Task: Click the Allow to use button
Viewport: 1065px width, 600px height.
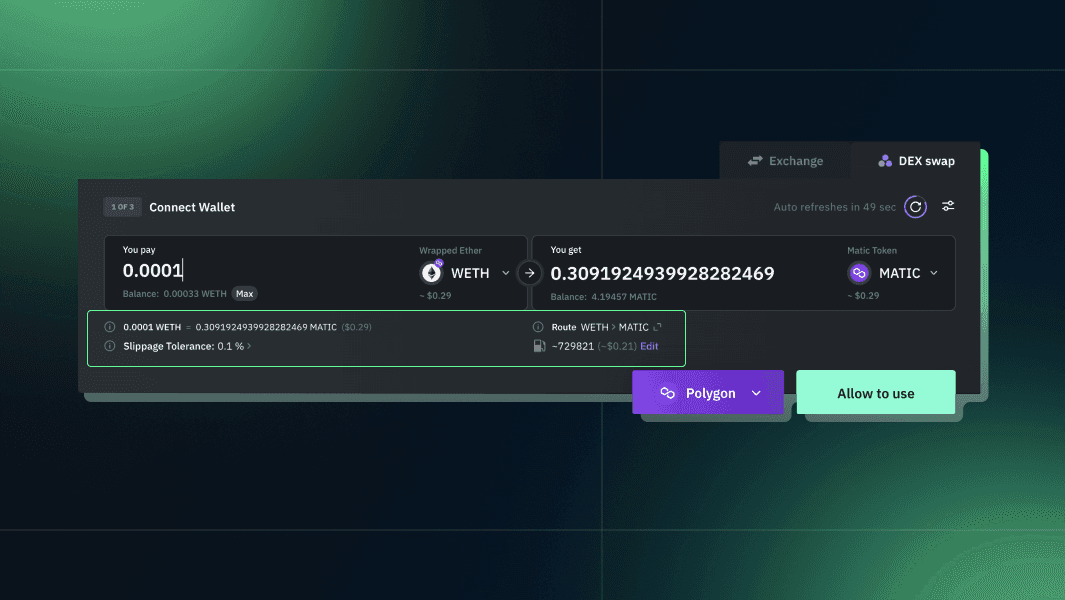Action: point(876,392)
